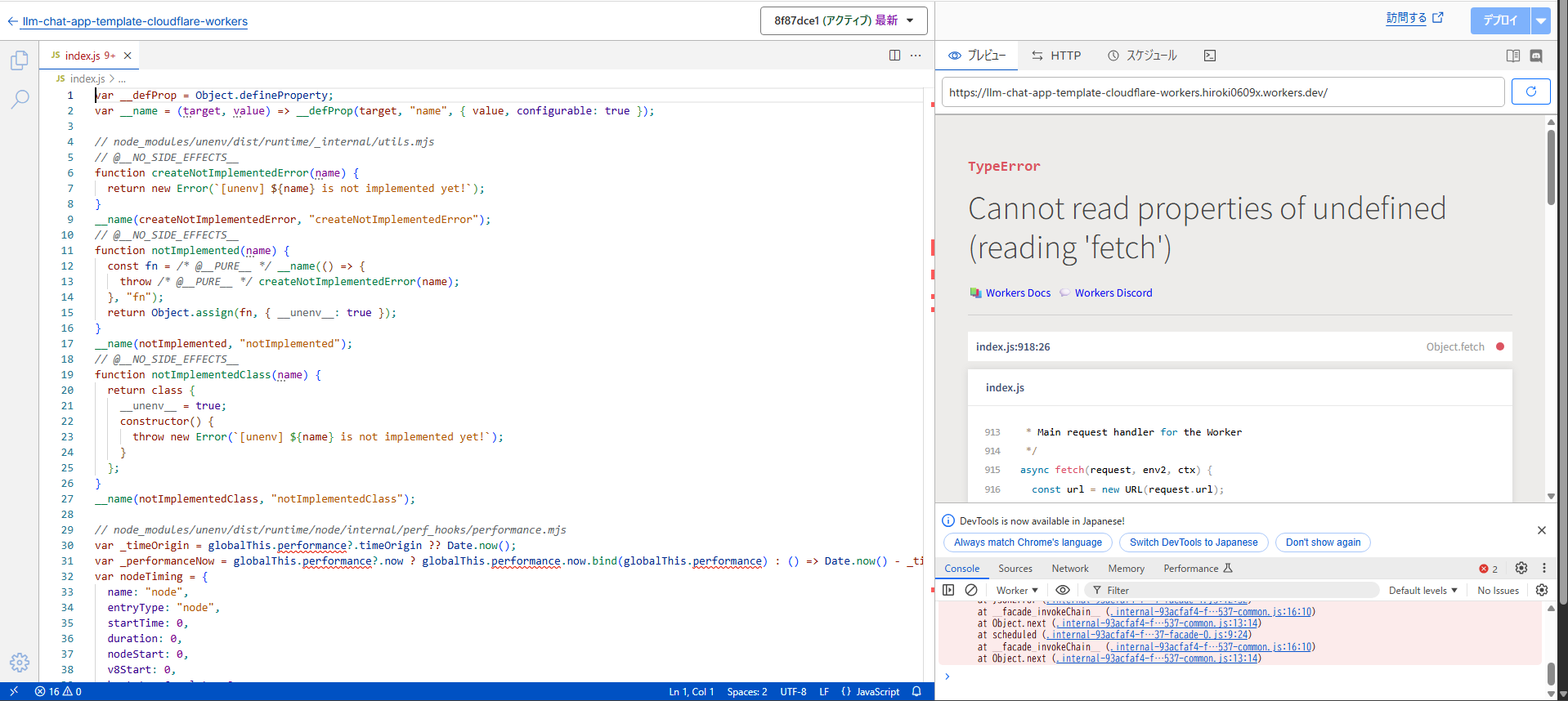Toggle the status bar notifications bell

click(916, 691)
